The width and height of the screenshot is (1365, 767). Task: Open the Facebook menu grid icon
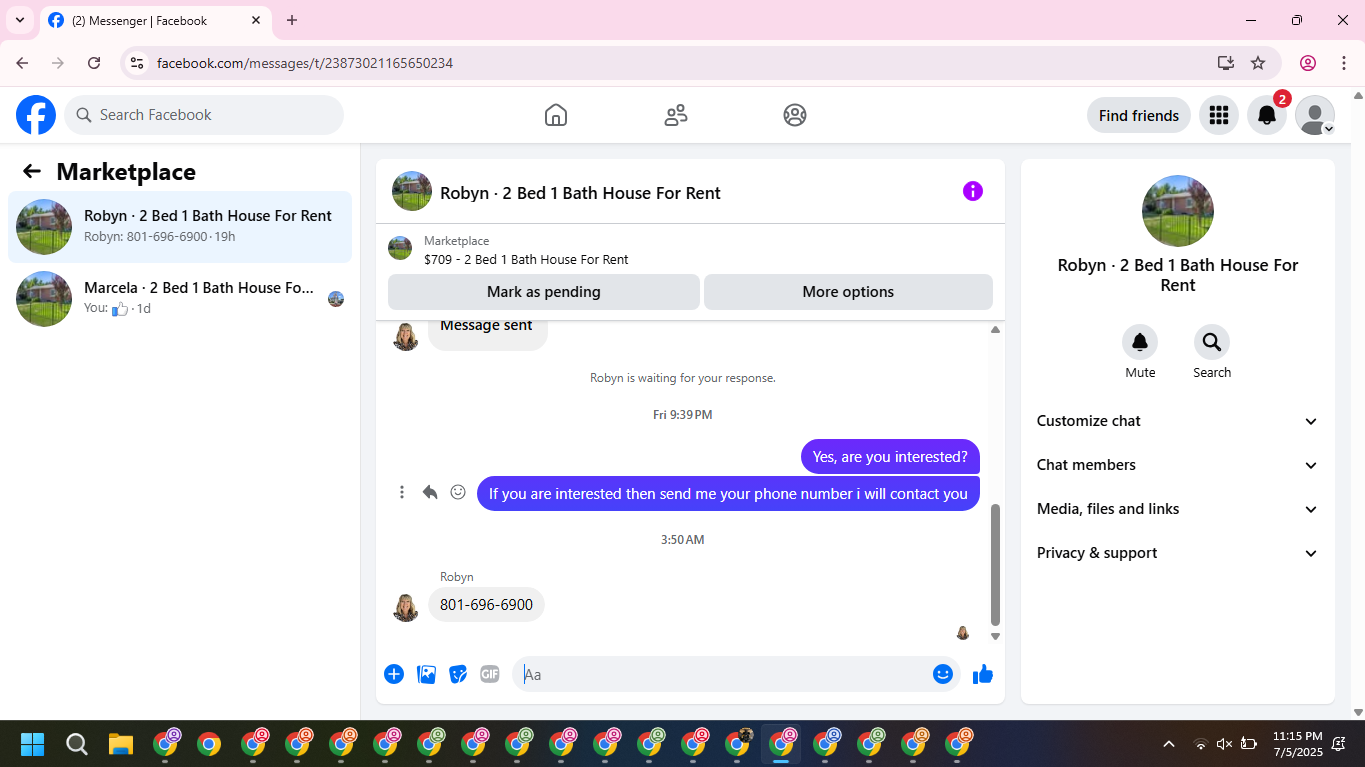(1218, 115)
